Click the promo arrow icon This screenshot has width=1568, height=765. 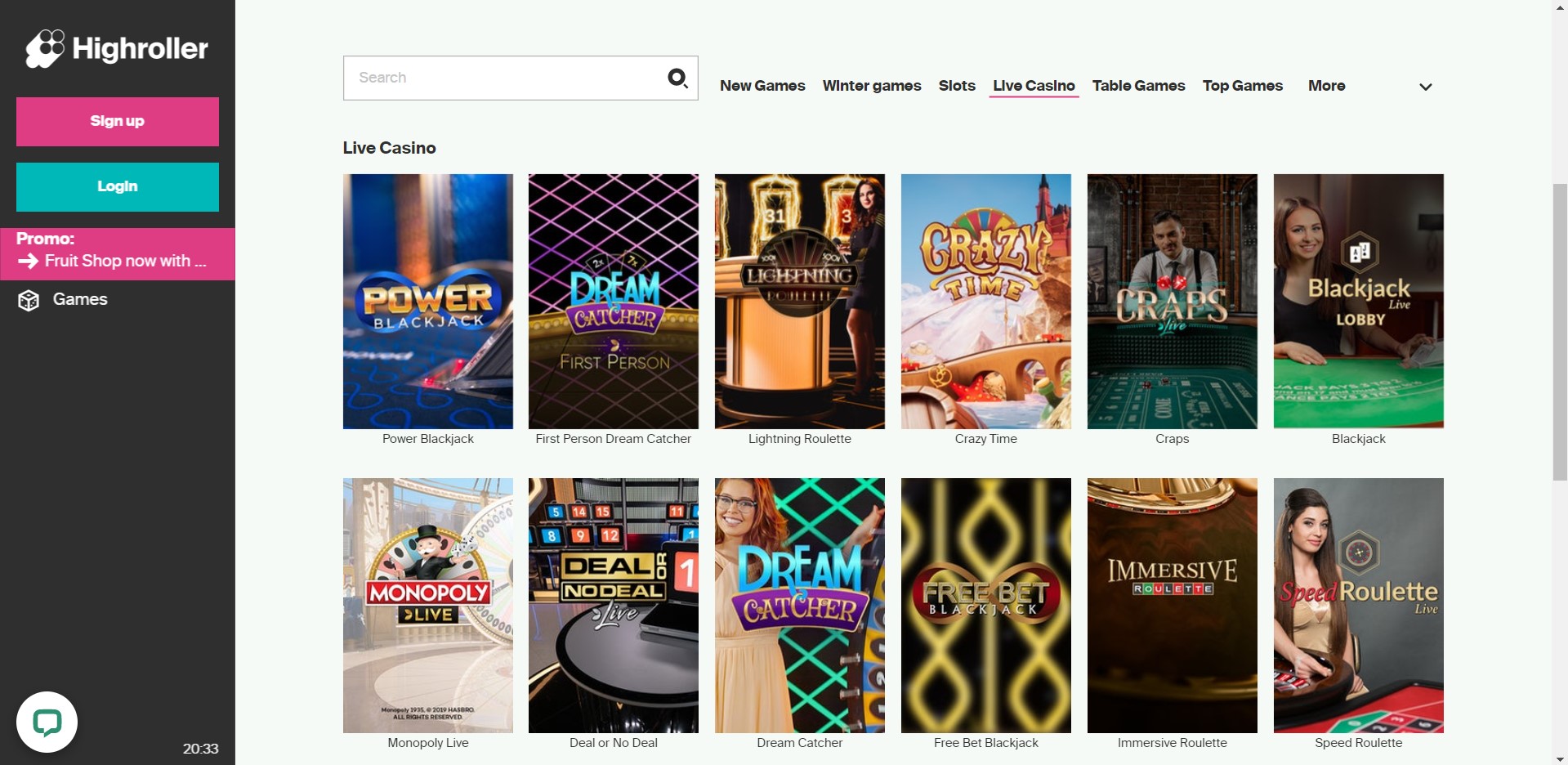tap(29, 261)
